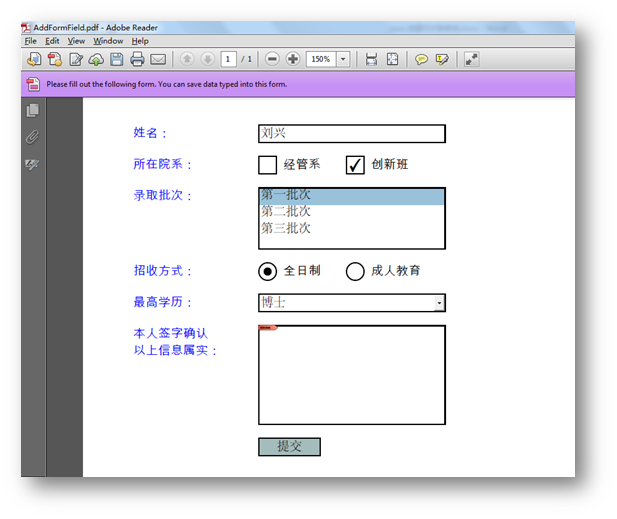The image size is (617, 519).
Task: Select the highlight text tool icon
Action: tap(442, 59)
